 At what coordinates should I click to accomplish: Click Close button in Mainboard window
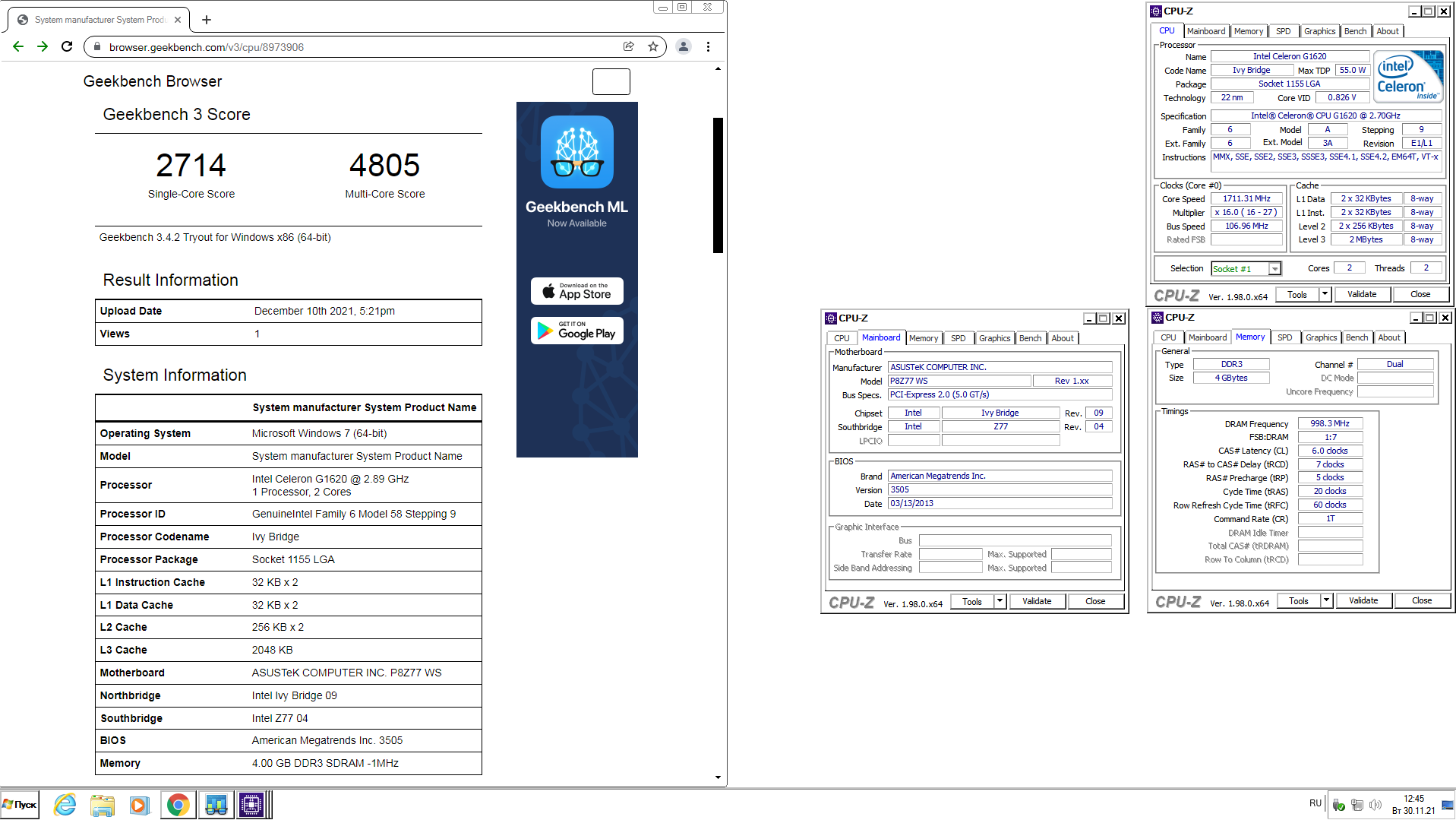pos(1095,601)
